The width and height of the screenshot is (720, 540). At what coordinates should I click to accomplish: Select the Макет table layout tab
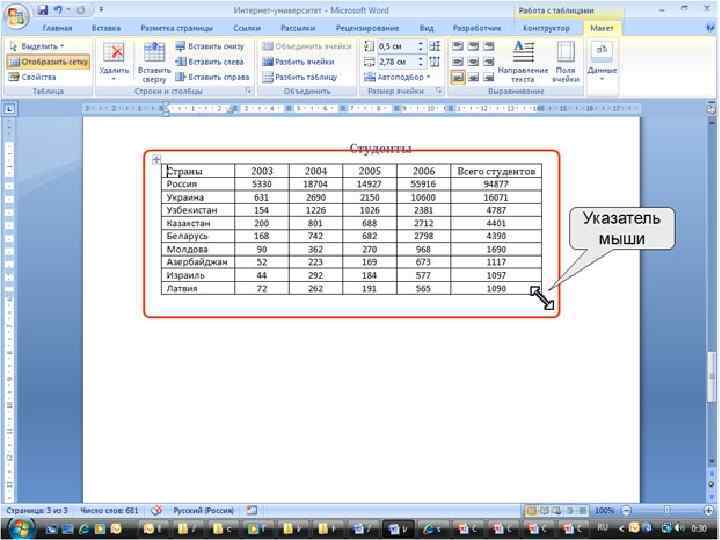point(602,28)
